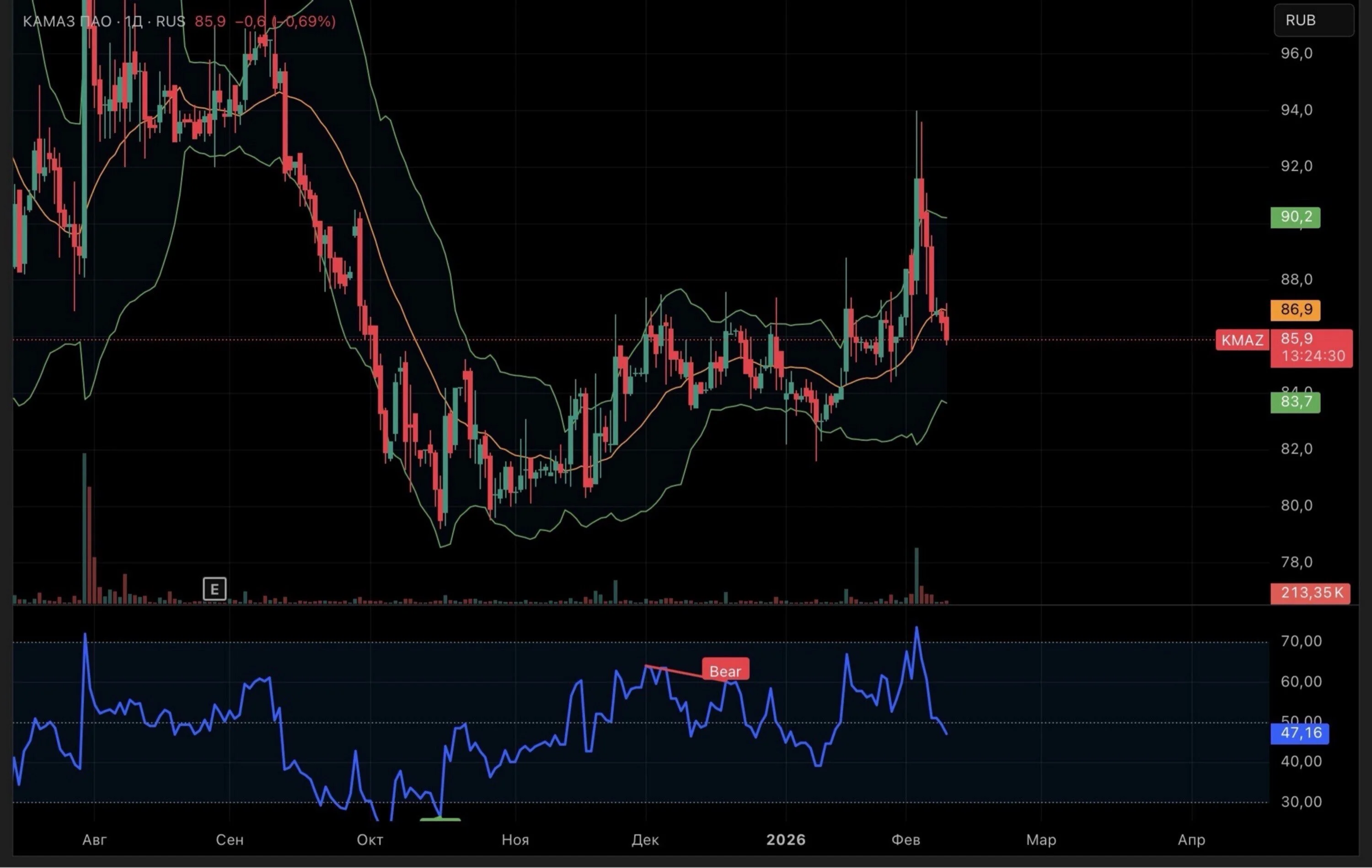Viewport: 1372px width, 868px height.
Task: Click the Окт time axis label
Action: point(370,840)
